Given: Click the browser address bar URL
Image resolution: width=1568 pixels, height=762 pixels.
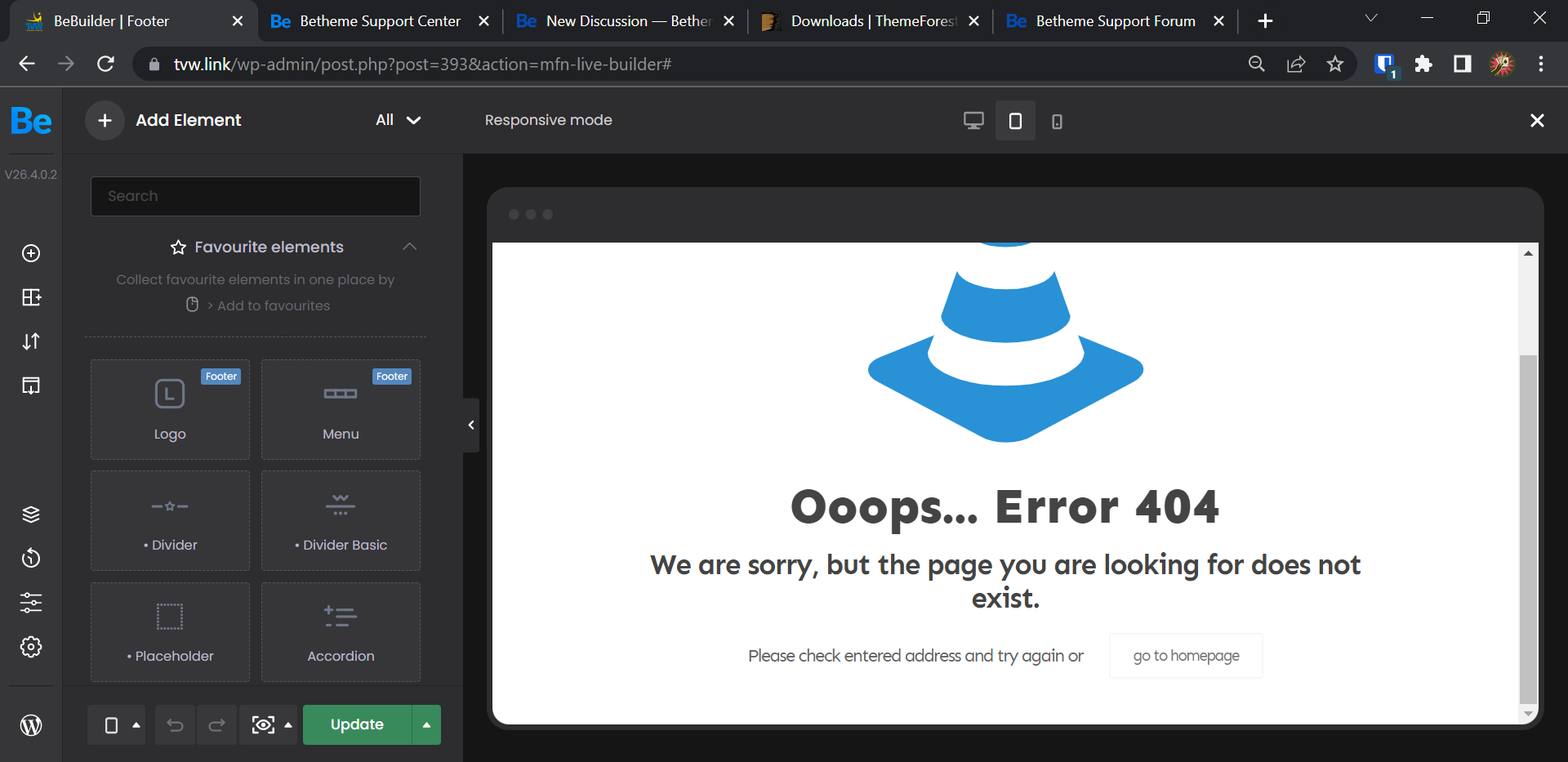Looking at the screenshot, I should (x=422, y=65).
